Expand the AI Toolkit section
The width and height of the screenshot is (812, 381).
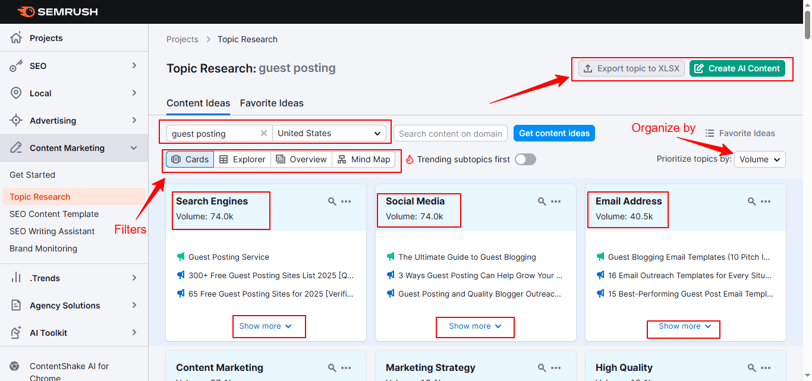point(134,332)
